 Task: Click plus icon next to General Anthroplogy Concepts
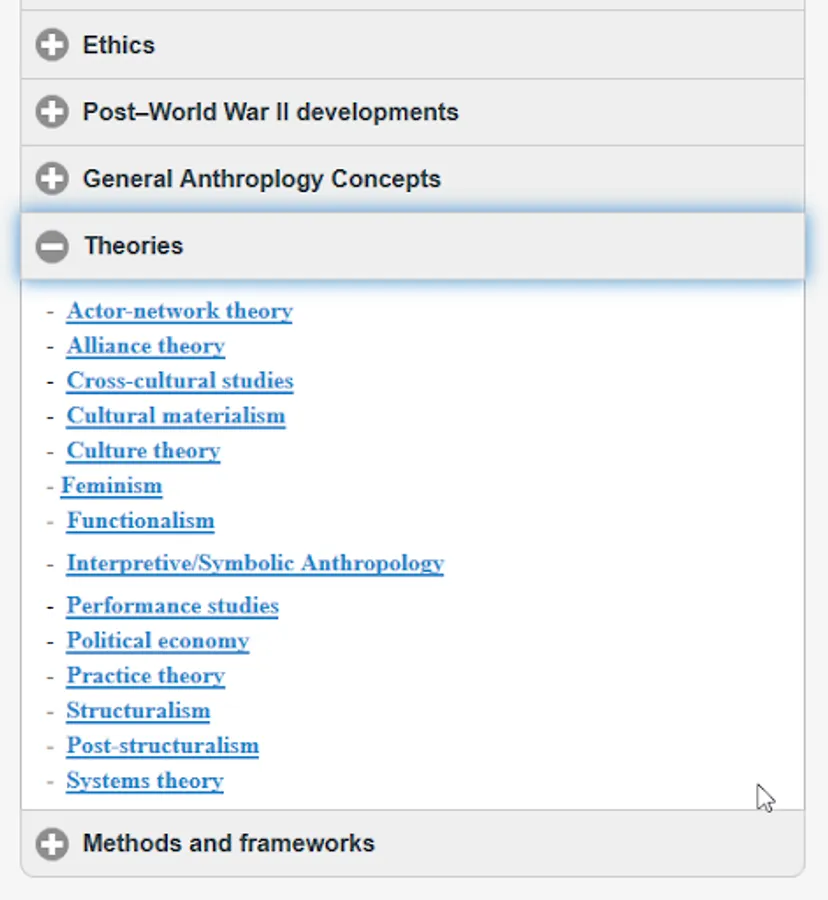pyautogui.click(x=52, y=179)
